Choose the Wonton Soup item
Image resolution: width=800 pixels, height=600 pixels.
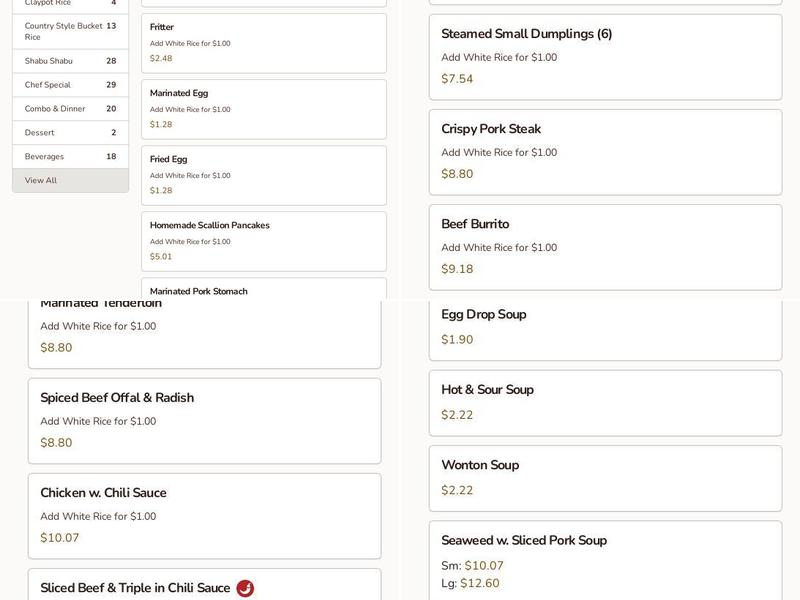coord(605,477)
